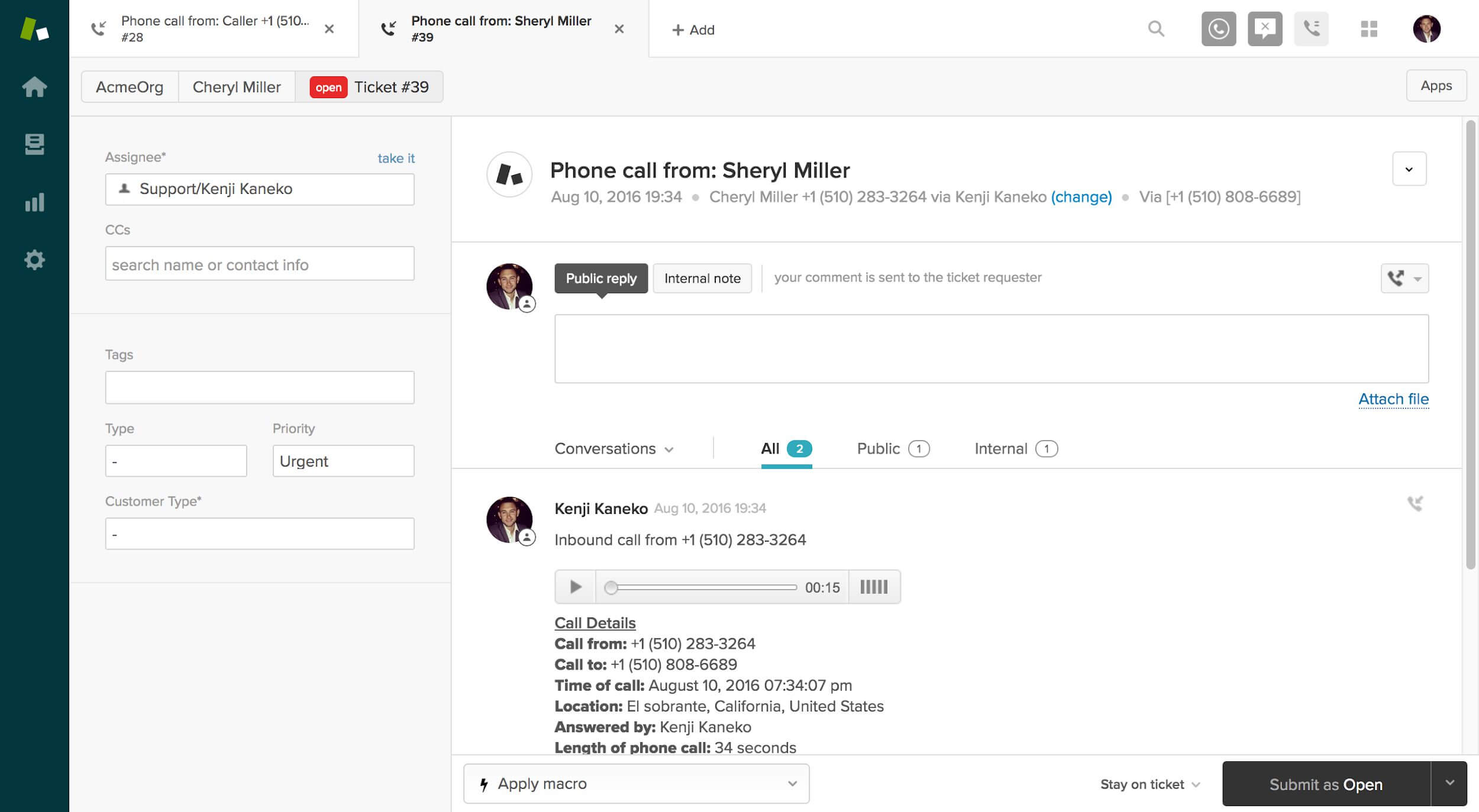Click the search icon in the toolbar
The height and width of the screenshot is (812, 1479).
click(1157, 28)
